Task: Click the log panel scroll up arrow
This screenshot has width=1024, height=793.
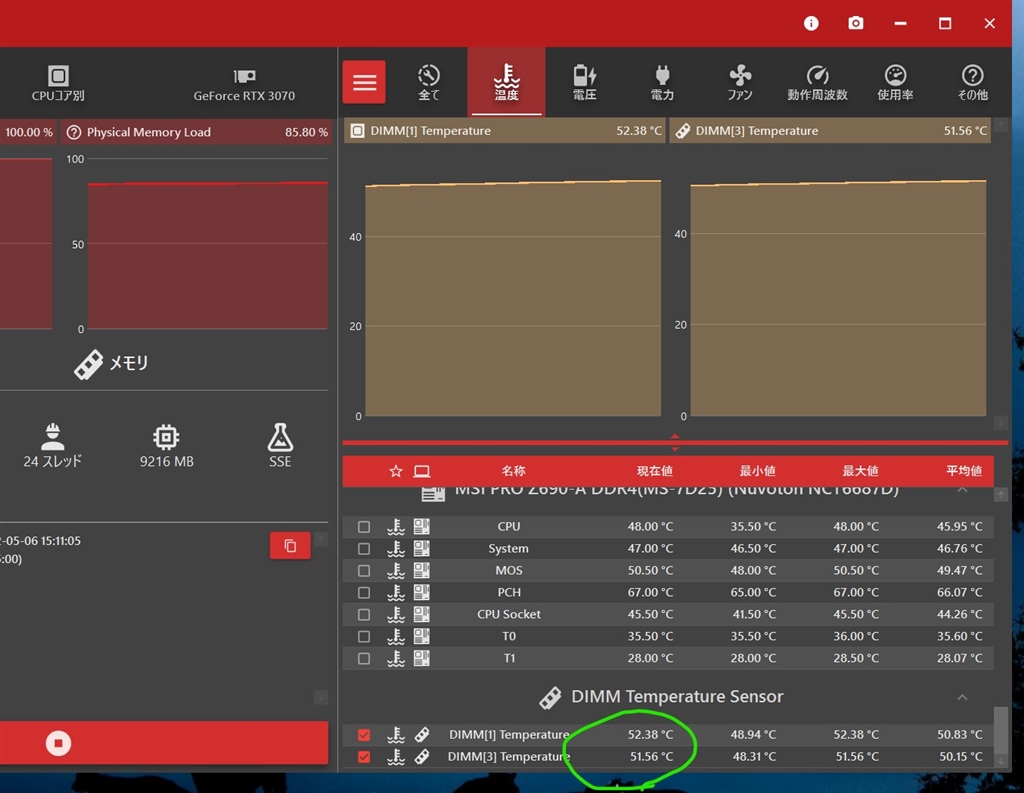Action: click(x=321, y=540)
